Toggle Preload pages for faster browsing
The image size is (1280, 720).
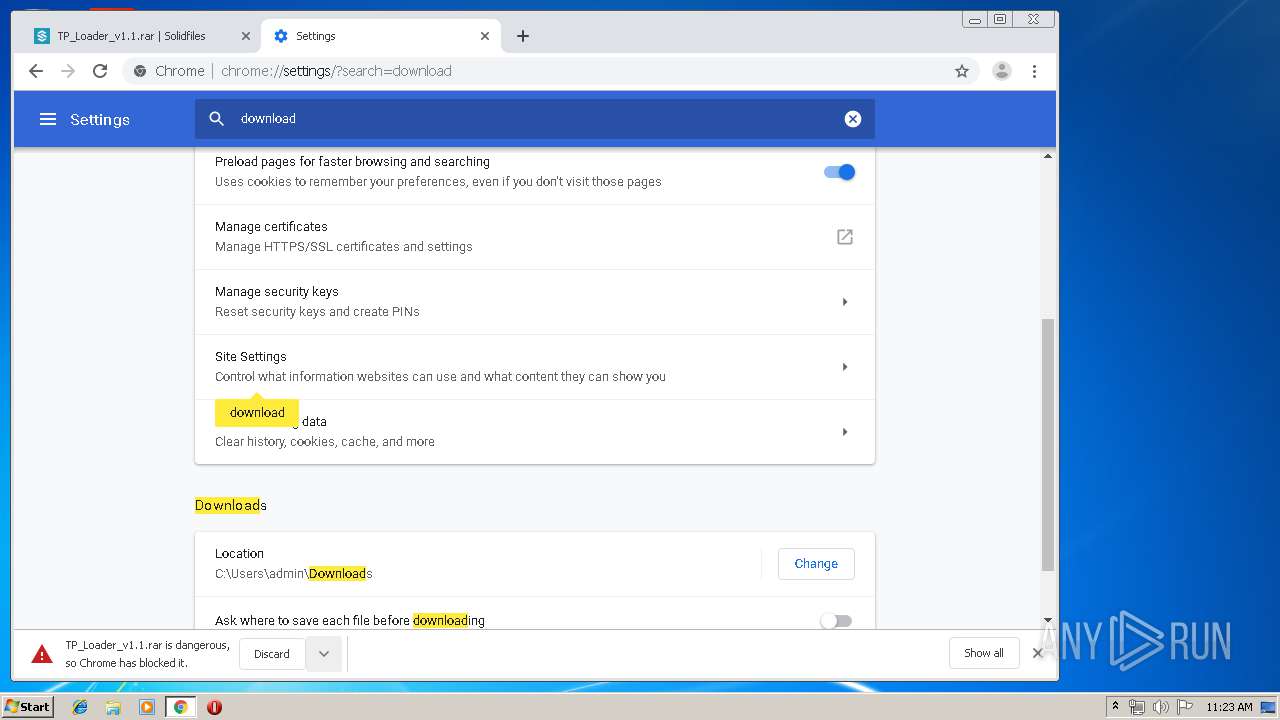pyautogui.click(x=839, y=172)
